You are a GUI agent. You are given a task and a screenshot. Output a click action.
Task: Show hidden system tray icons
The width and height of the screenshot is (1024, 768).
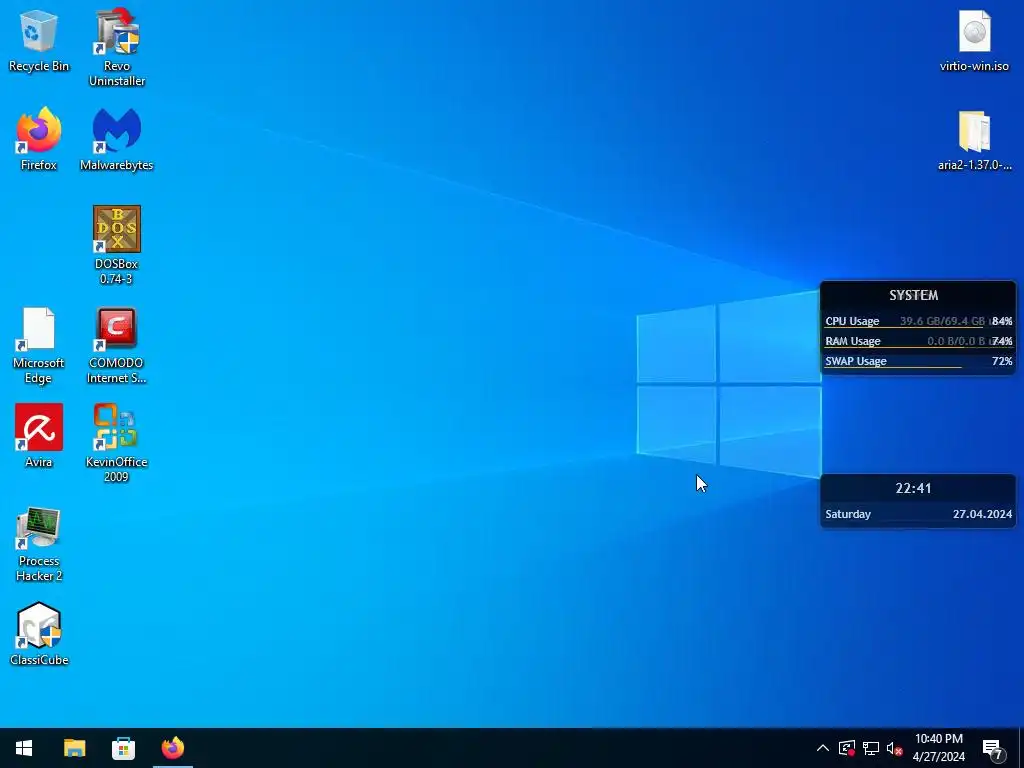(823, 748)
